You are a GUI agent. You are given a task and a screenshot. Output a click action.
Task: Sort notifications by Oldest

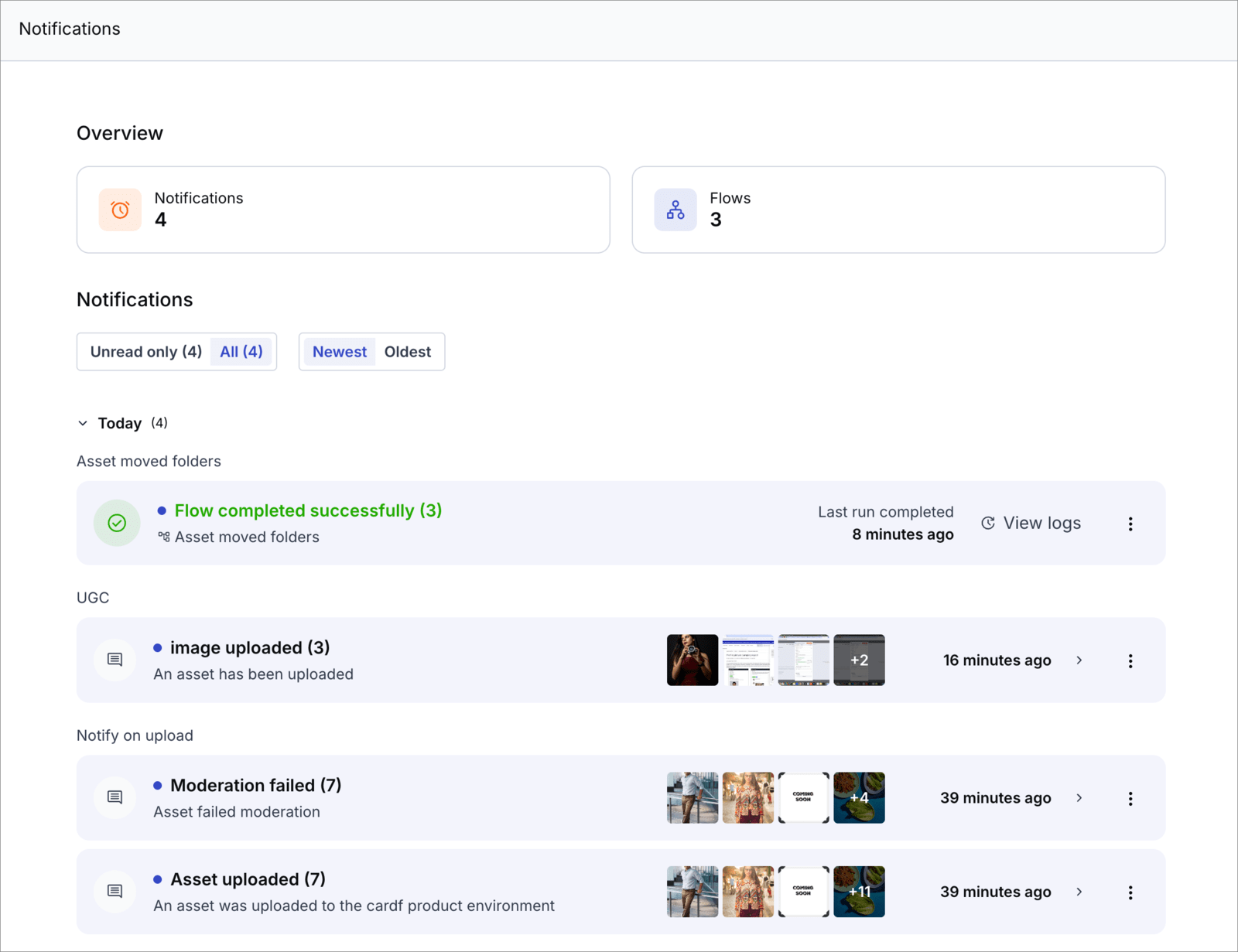408,352
